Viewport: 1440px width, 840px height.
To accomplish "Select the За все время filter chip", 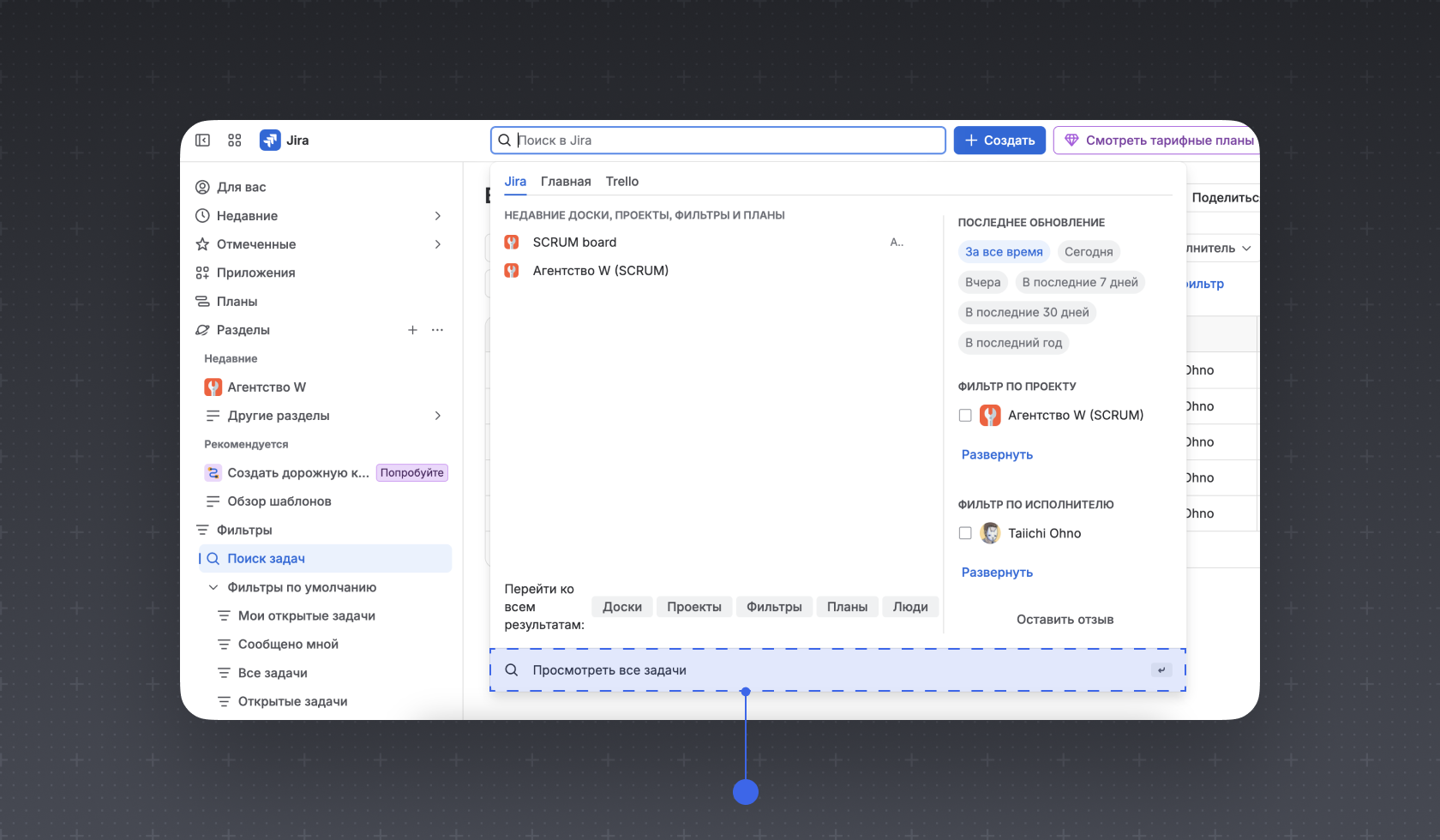I will pyautogui.click(x=1004, y=252).
